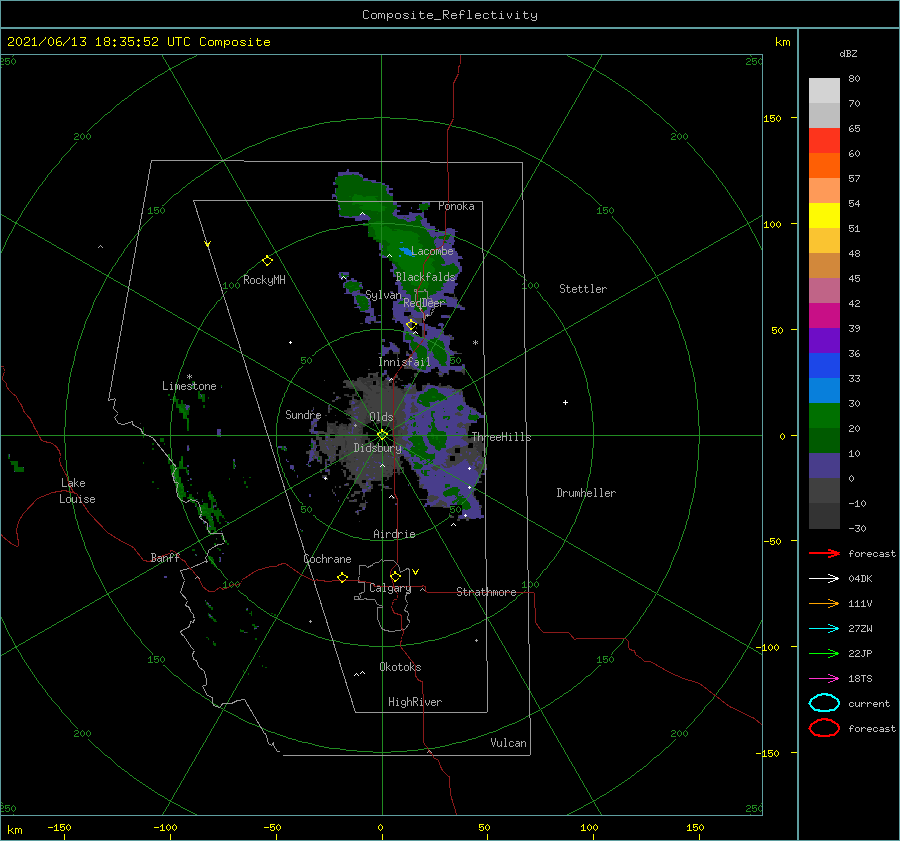Click the Ponoka city label
The image size is (900, 841).
(x=456, y=206)
